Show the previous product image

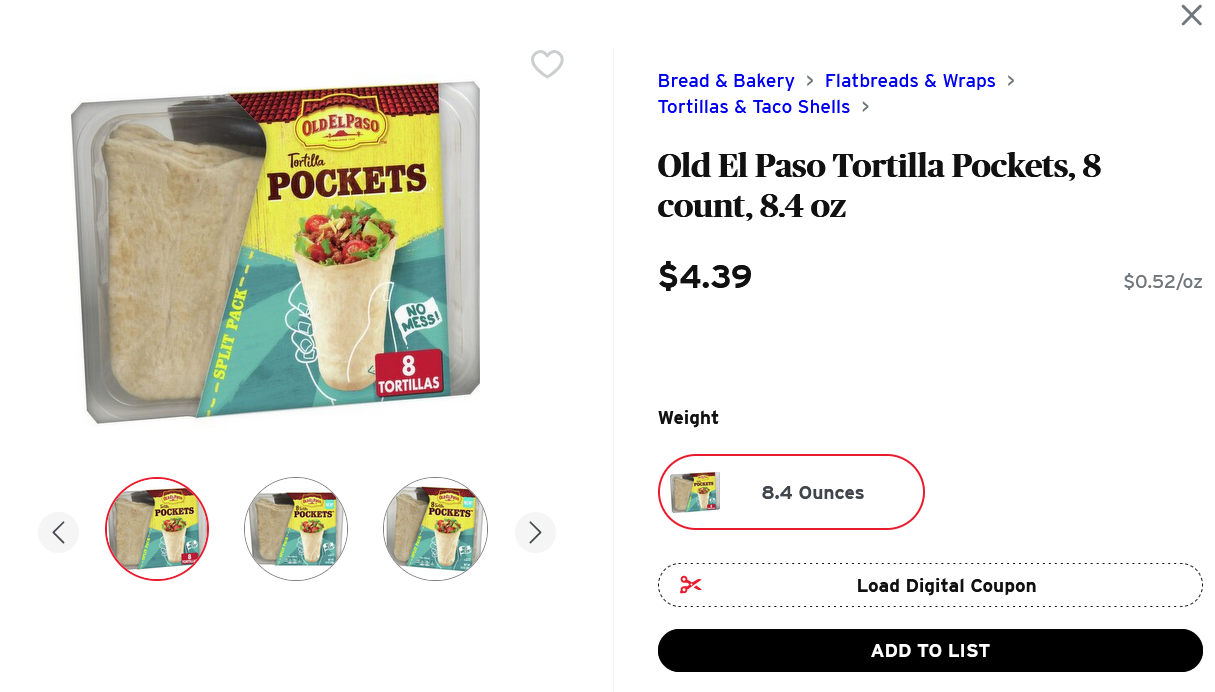click(58, 532)
